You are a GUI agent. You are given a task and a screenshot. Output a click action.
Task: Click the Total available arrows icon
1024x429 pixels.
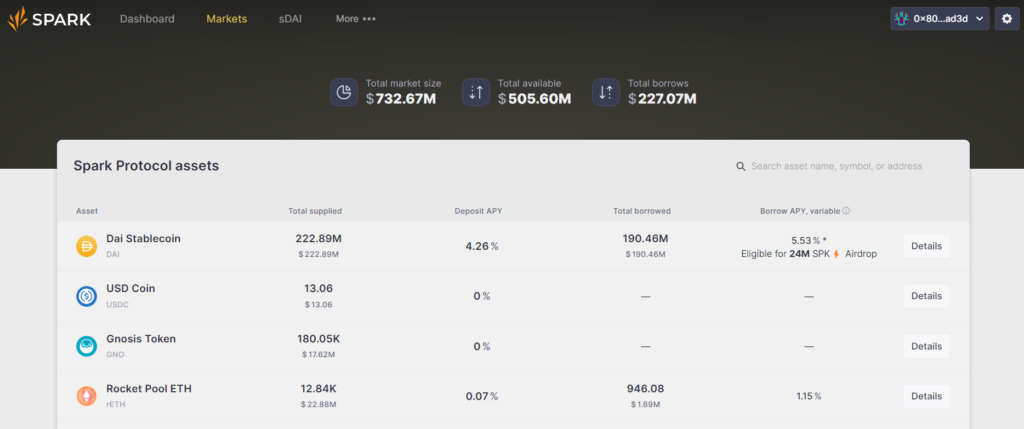[476, 92]
